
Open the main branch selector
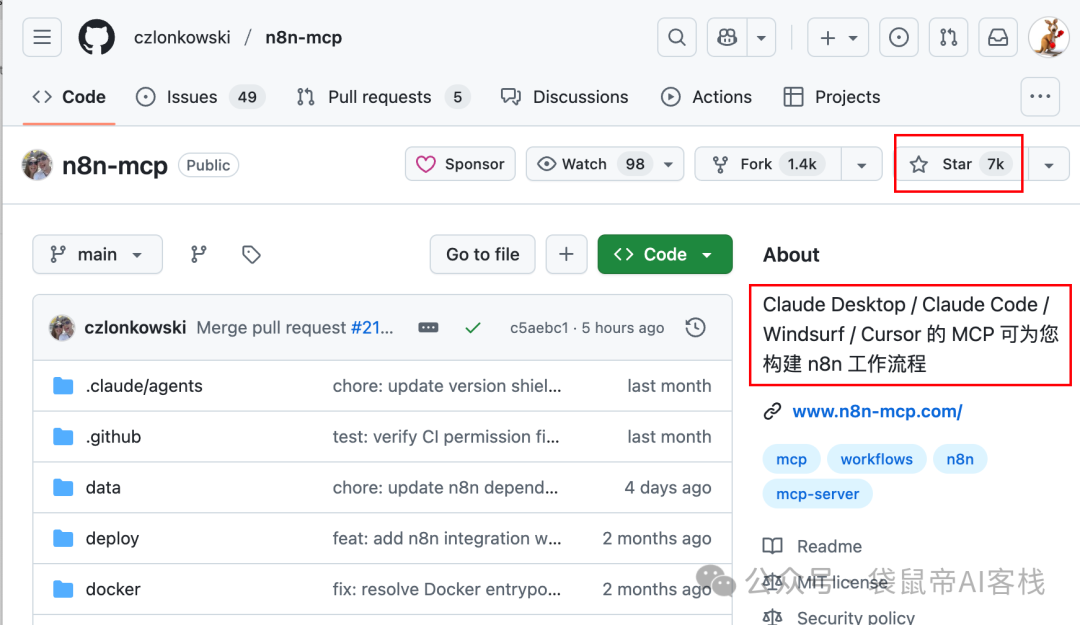tap(97, 254)
